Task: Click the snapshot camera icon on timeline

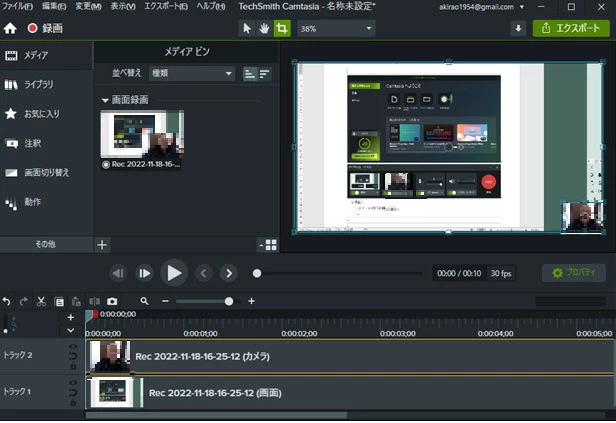Action: (x=112, y=301)
